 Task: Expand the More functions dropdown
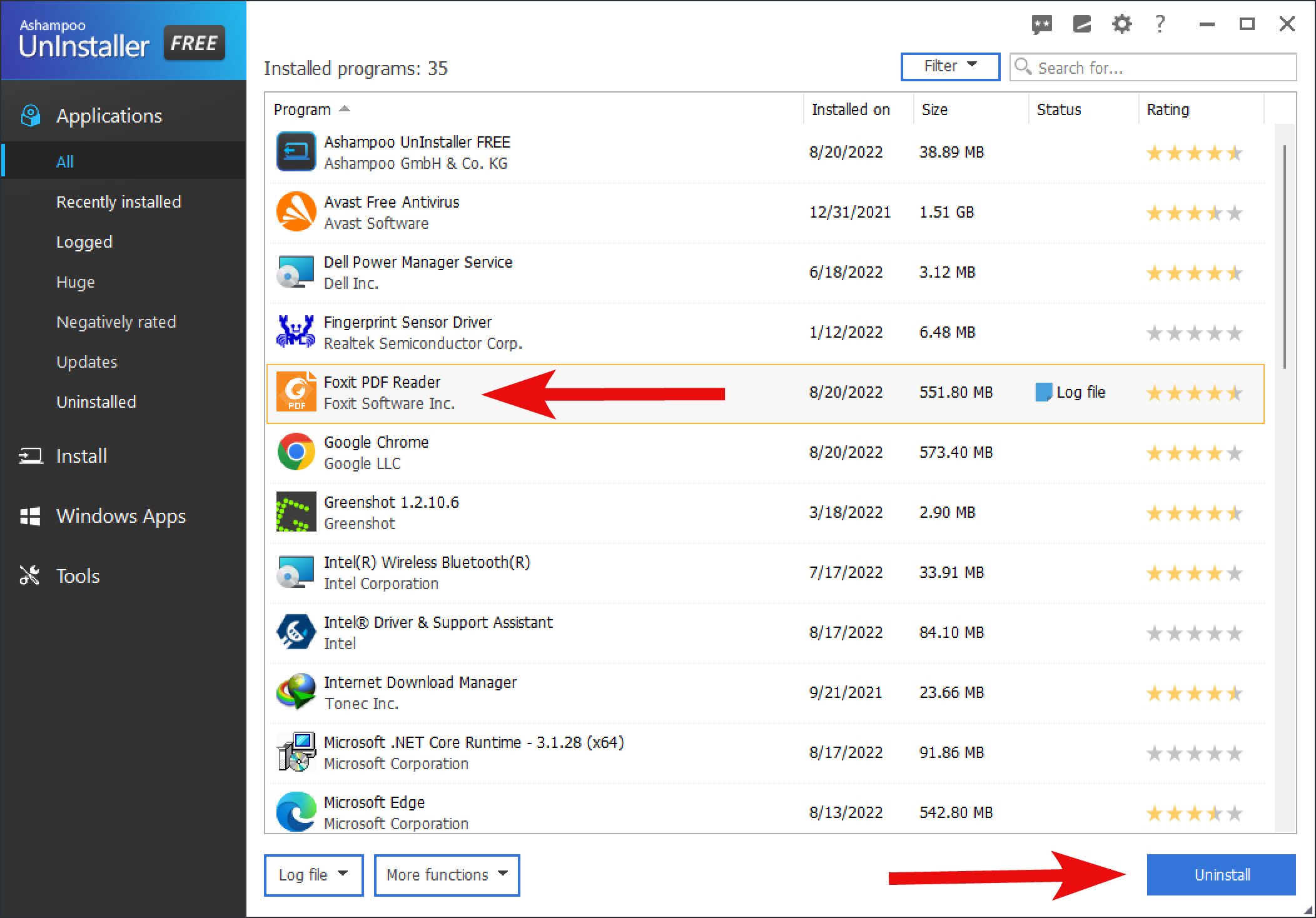[x=447, y=875]
